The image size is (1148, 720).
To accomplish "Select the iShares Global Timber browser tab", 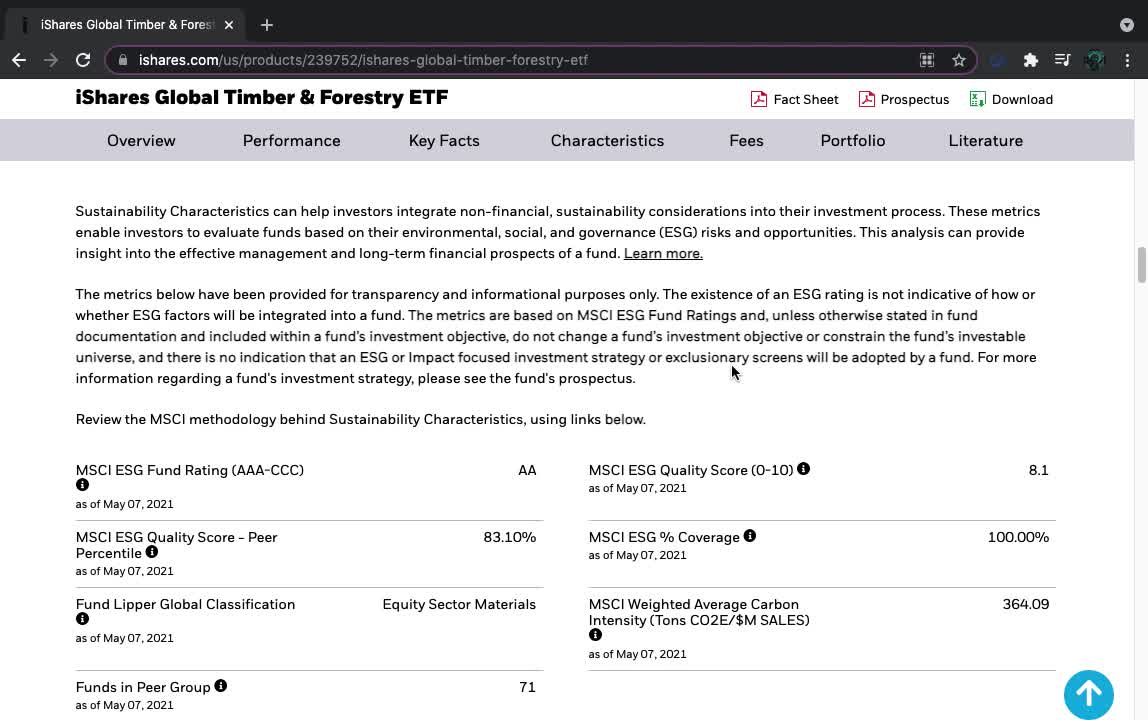I will tap(126, 25).
